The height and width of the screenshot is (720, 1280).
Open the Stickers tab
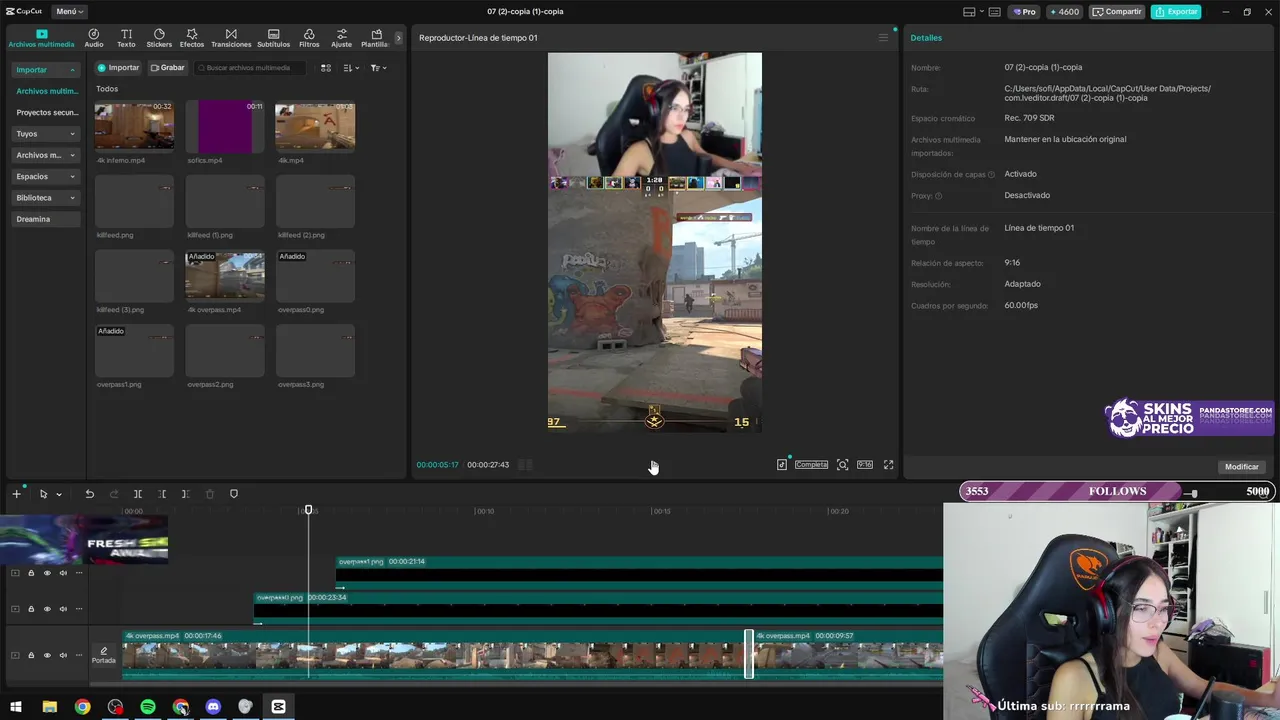click(x=159, y=38)
